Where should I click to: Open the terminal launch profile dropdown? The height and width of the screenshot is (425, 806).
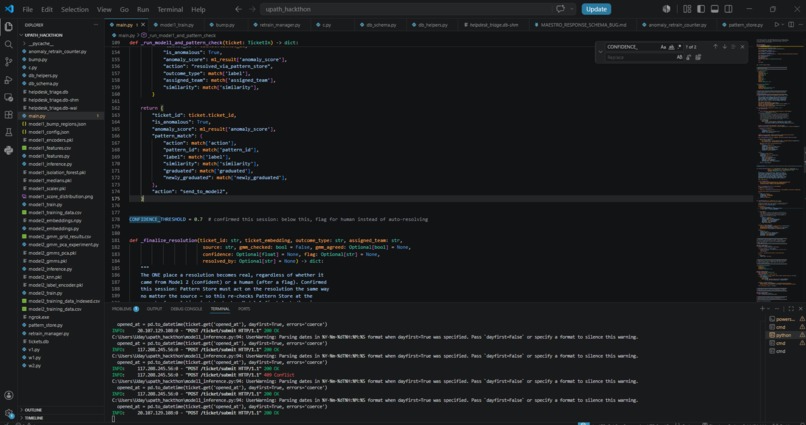(769, 308)
